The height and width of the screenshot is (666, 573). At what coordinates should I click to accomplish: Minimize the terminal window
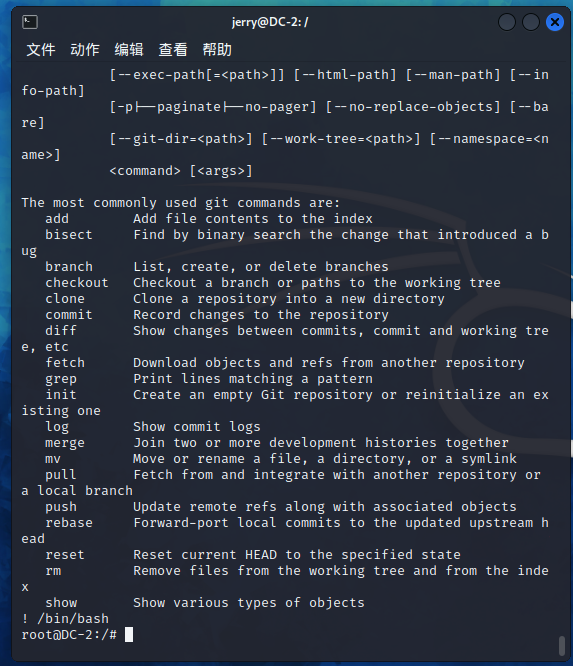(507, 22)
